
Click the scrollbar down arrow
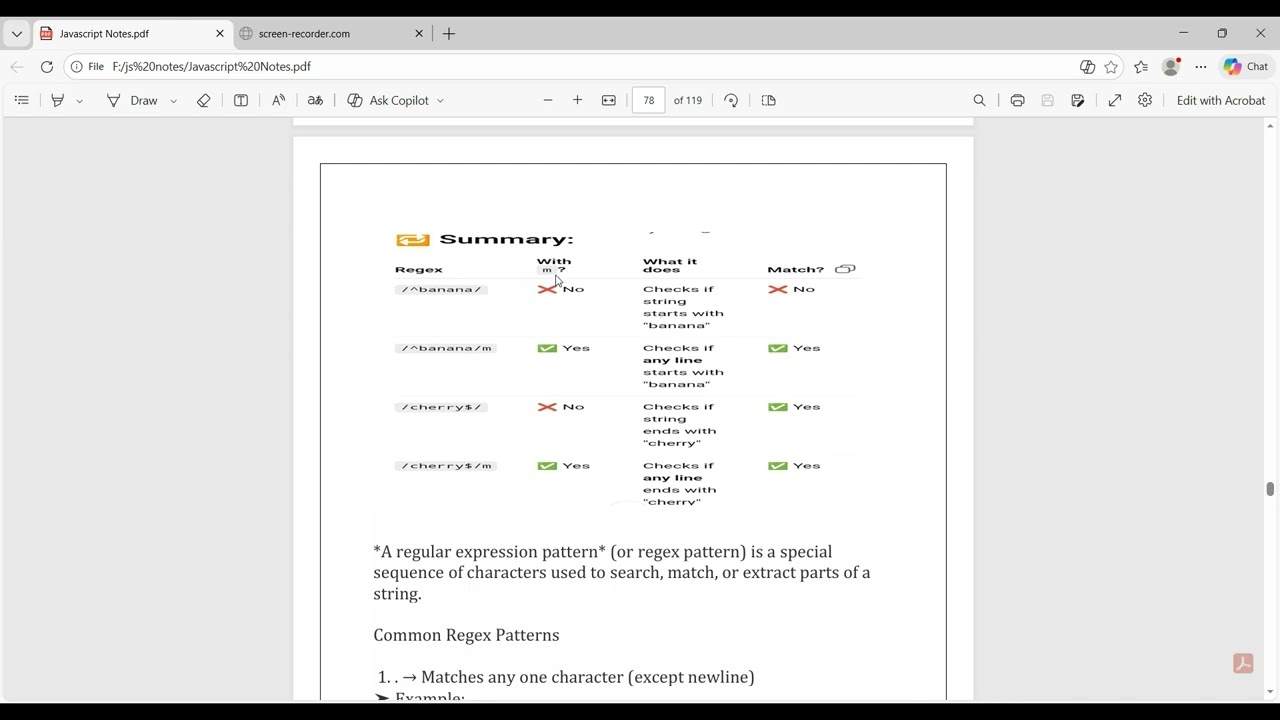(x=1270, y=692)
